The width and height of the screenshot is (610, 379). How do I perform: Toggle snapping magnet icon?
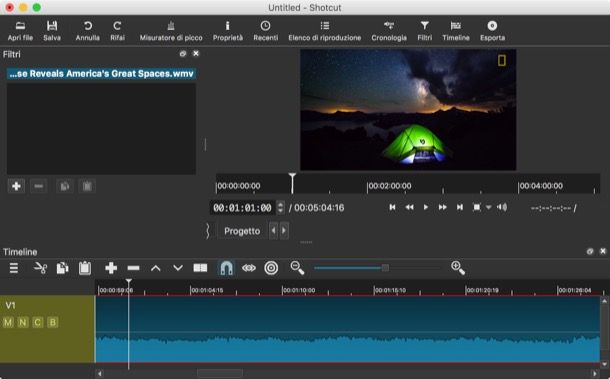[x=226, y=268]
